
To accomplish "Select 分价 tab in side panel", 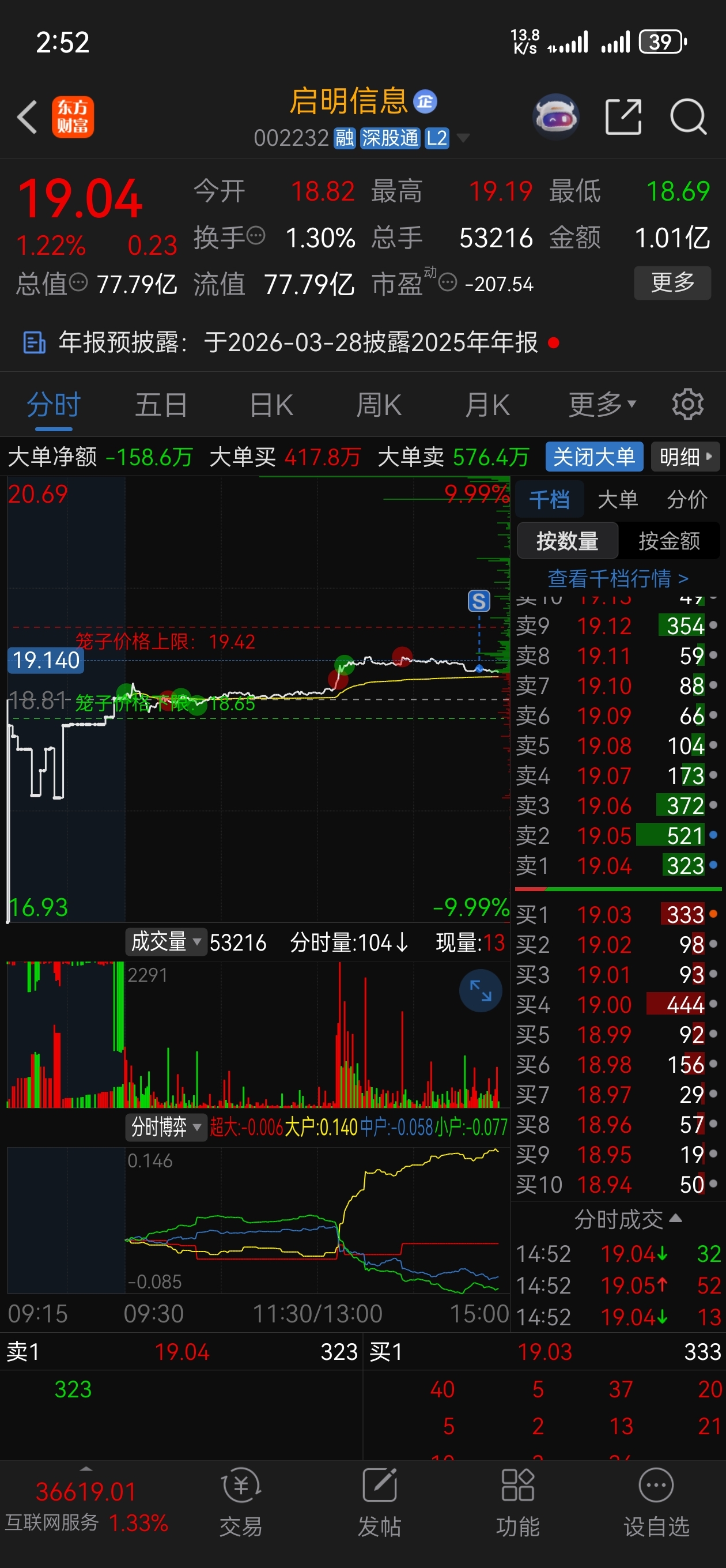I will 687,500.
